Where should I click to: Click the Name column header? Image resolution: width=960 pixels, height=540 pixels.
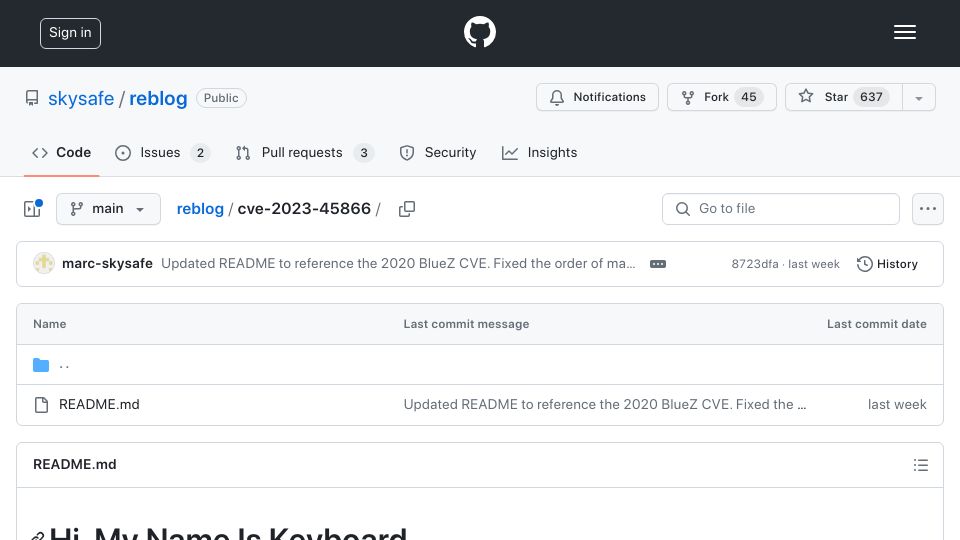click(50, 324)
